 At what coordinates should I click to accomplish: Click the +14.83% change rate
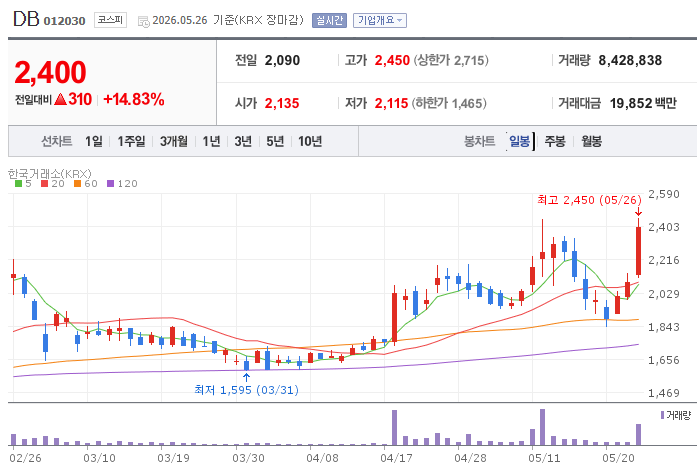[134, 99]
